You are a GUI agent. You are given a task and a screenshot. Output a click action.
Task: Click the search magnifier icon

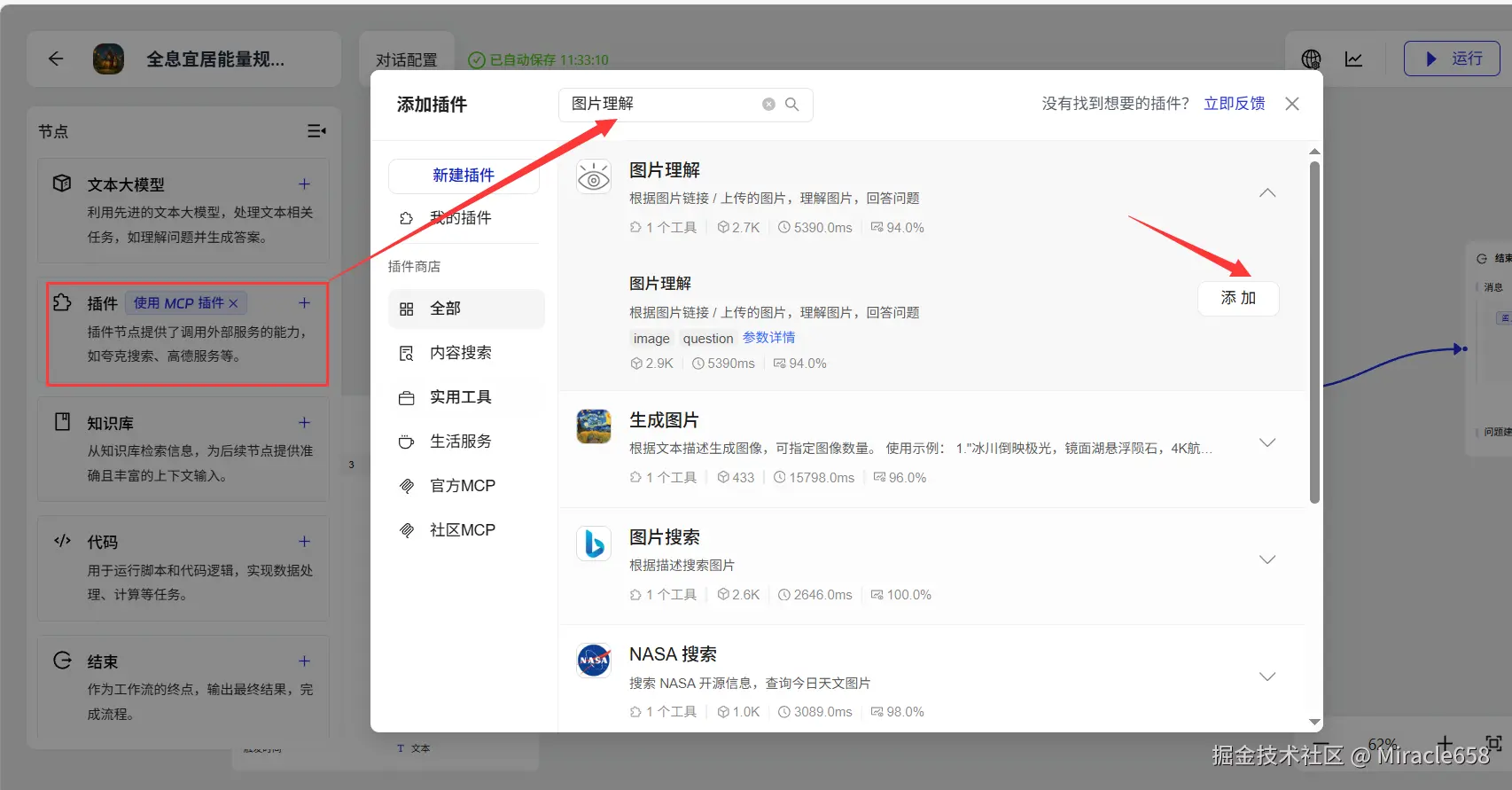pos(792,105)
